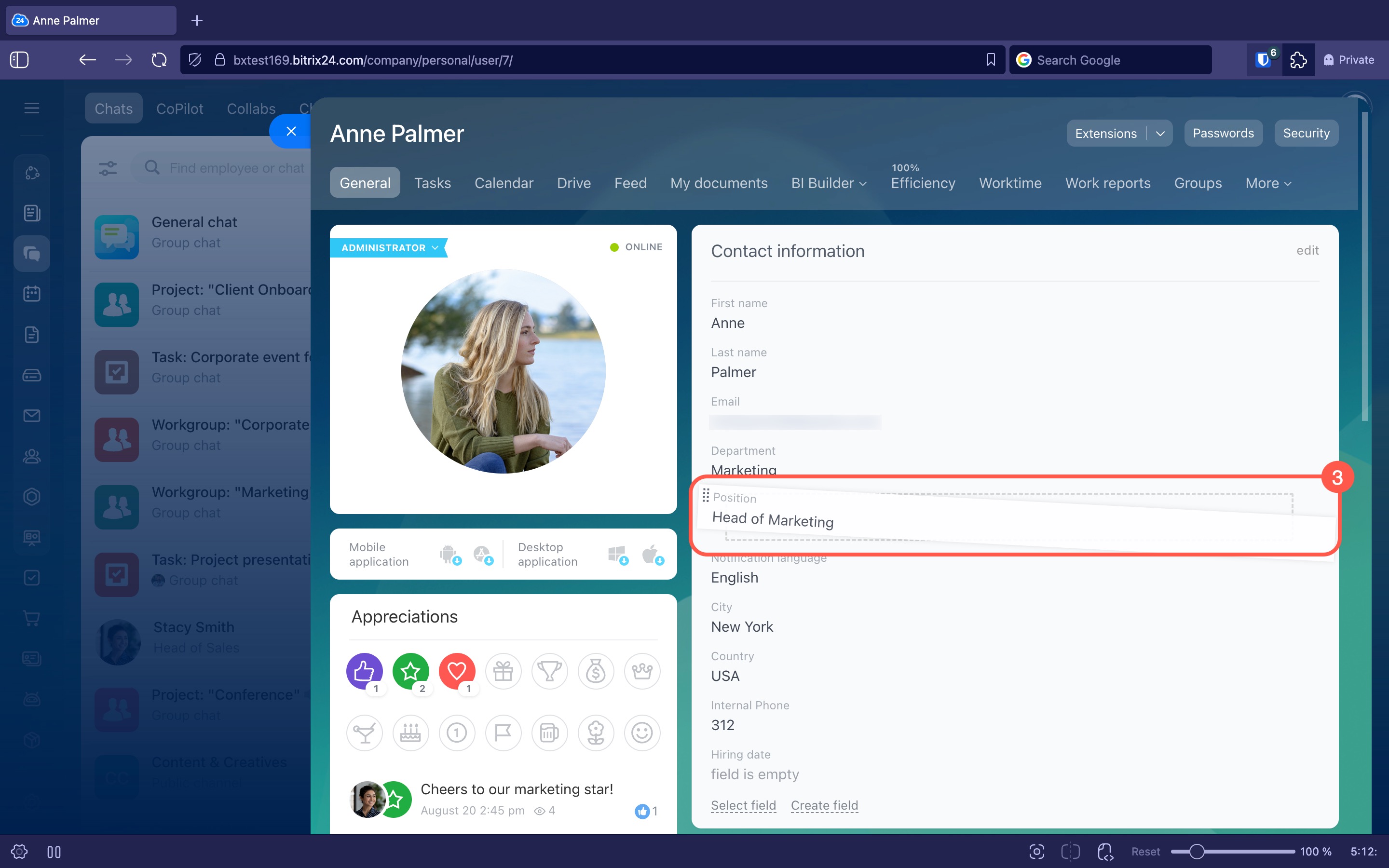Open the Work reports tab

(1108, 183)
